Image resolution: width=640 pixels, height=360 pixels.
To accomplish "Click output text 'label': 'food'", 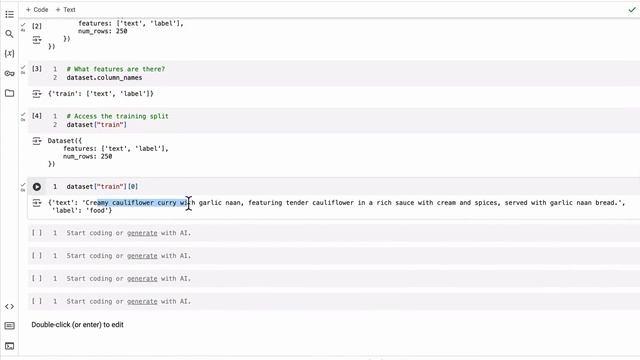I will tap(82, 211).
